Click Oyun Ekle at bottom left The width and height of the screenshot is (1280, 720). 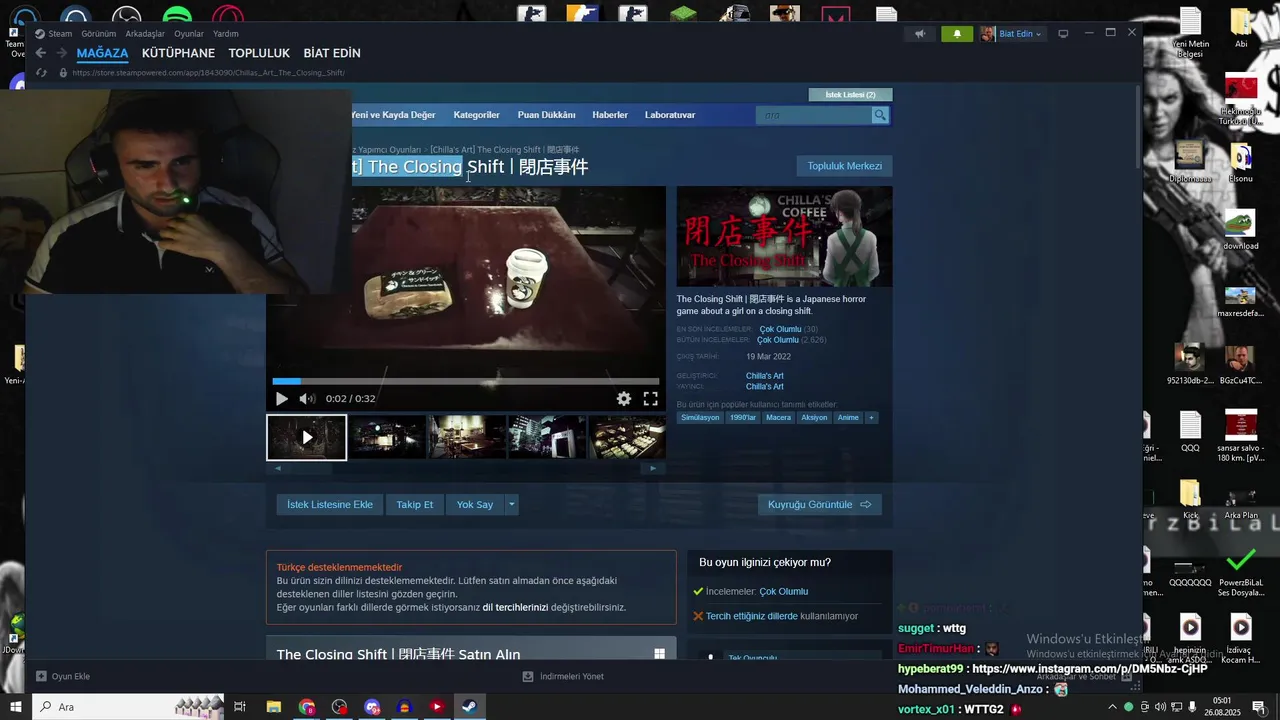[x=63, y=677]
